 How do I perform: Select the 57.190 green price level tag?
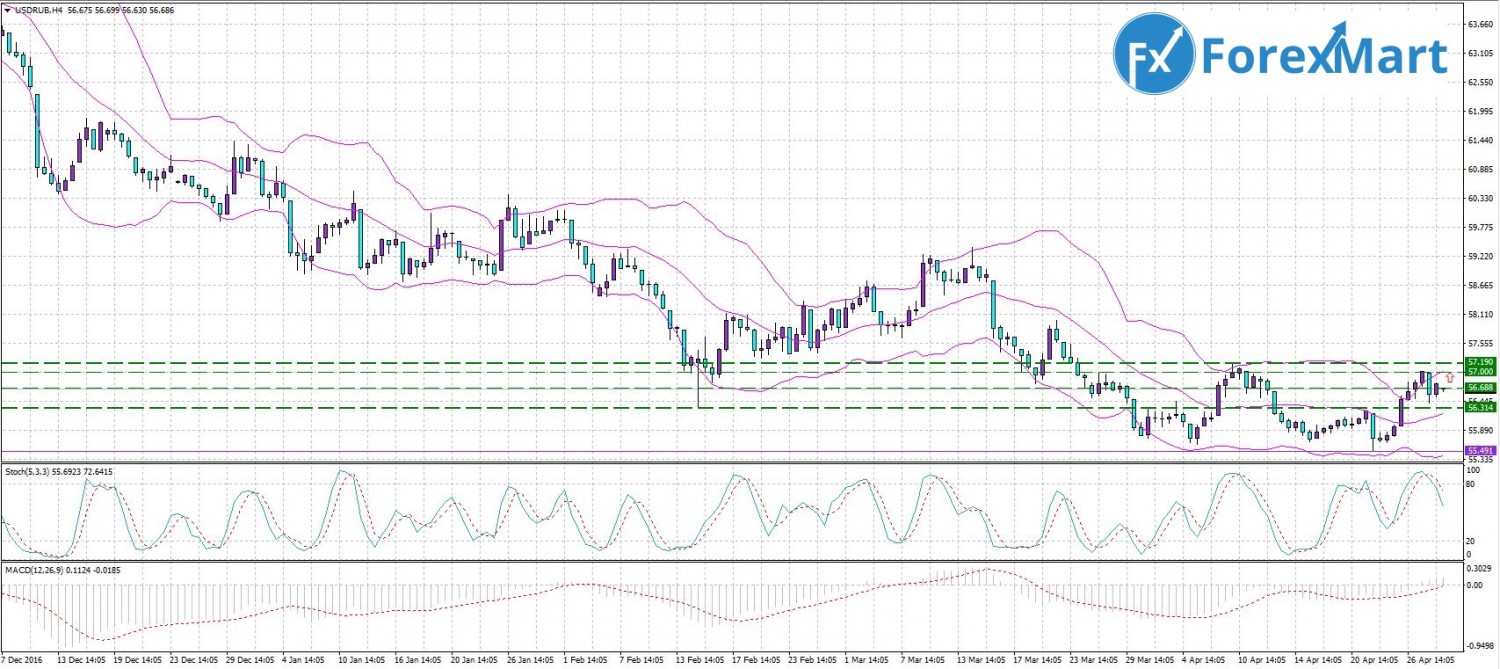[x=1479, y=361]
